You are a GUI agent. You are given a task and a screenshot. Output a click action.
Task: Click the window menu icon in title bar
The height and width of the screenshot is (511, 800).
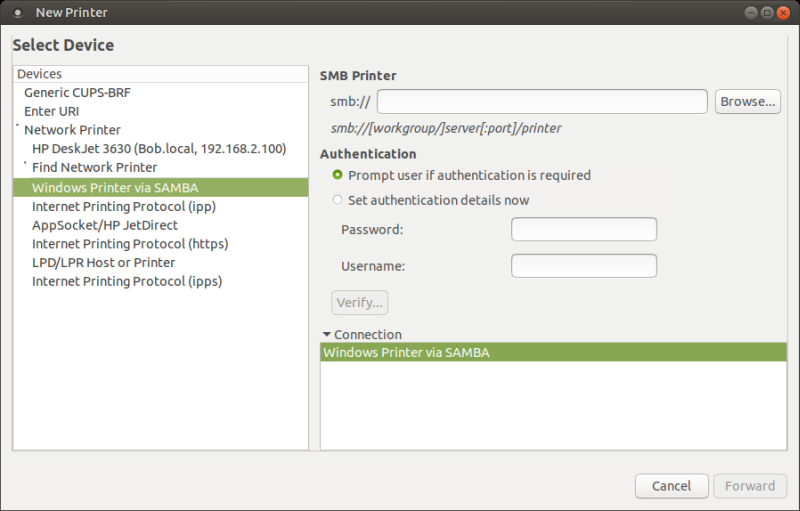pos(17,12)
